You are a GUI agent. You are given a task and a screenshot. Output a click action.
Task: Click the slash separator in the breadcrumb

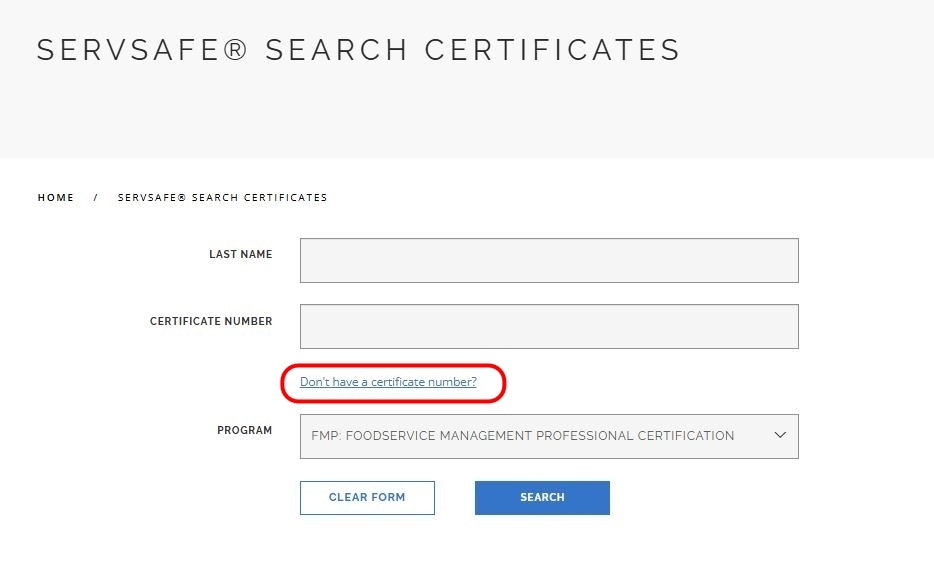[96, 198]
